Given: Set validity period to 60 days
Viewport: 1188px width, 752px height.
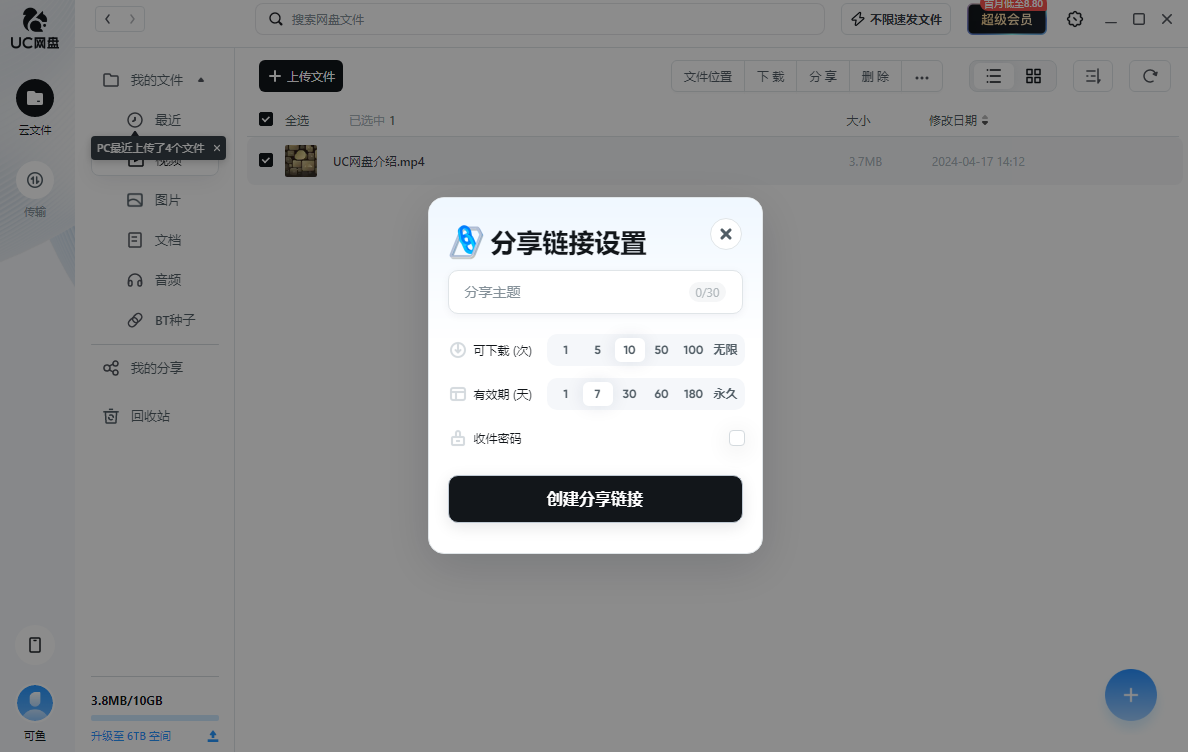Looking at the screenshot, I should (661, 394).
